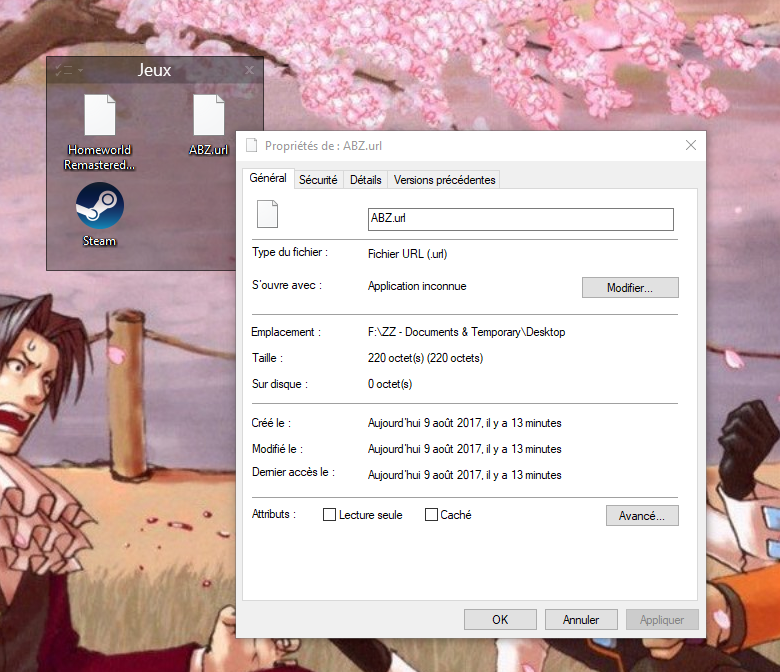Switch to the Général tab
Image resolution: width=780 pixels, height=672 pixels.
point(268,178)
